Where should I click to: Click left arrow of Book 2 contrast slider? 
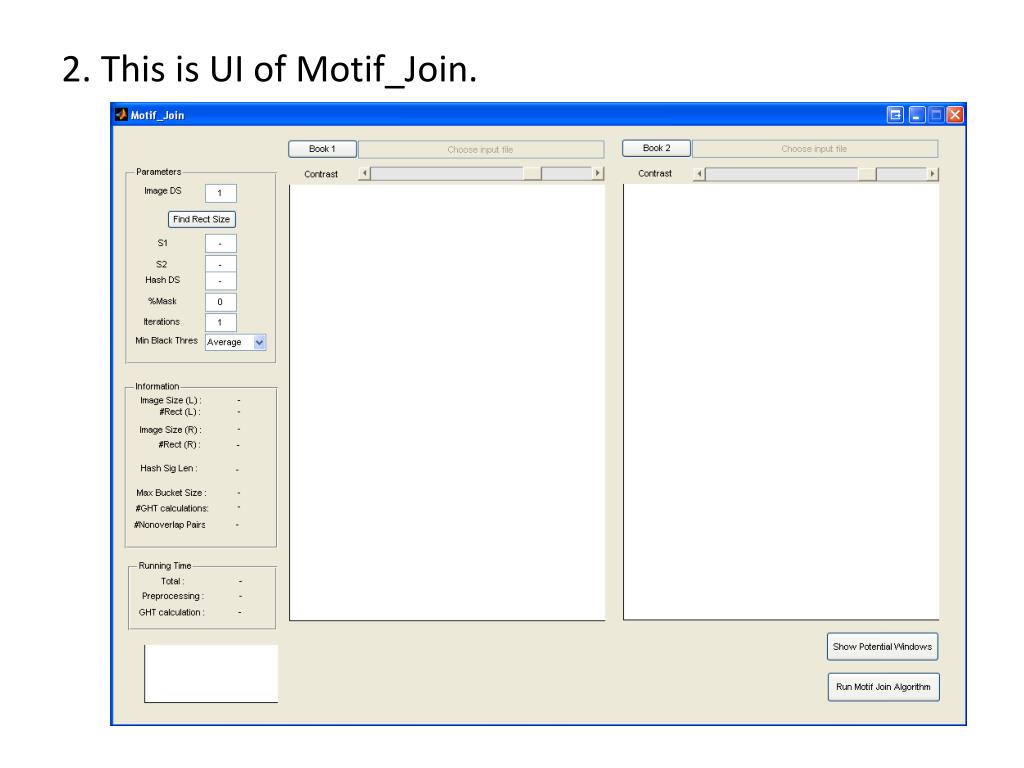coord(699,174)
